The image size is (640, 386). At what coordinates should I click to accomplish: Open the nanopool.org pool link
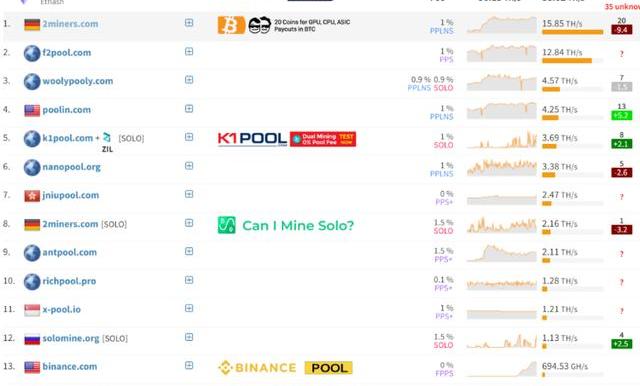point(71,167)
